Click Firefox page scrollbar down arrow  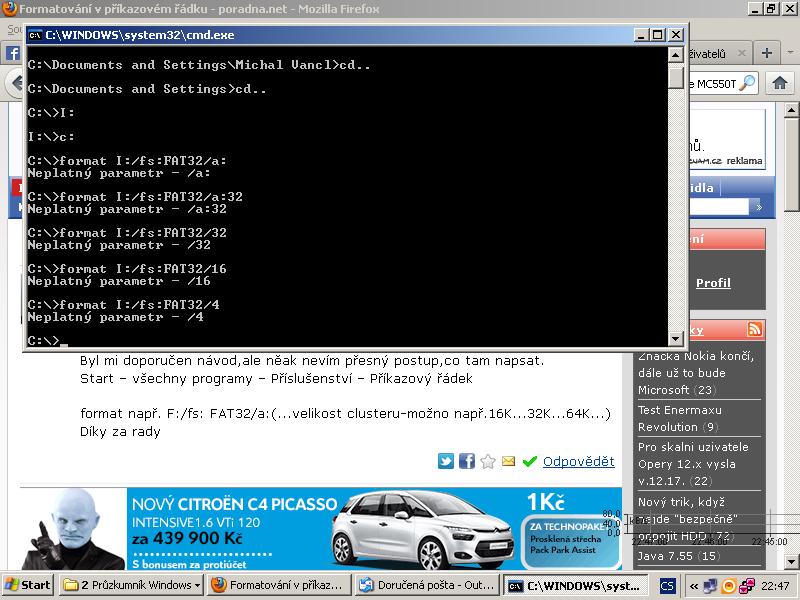click(791, 561)
